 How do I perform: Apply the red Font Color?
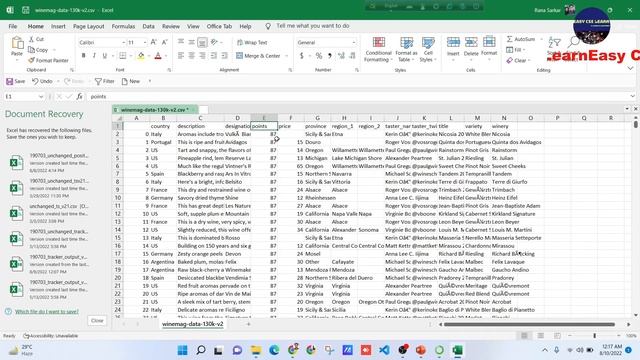coord(158,56)
